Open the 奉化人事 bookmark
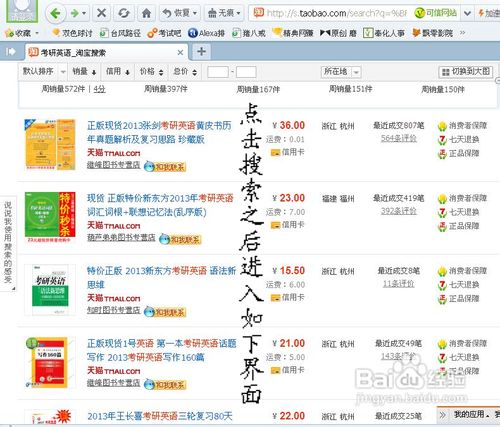Screen dimensions: 500x427 point(384,33)
